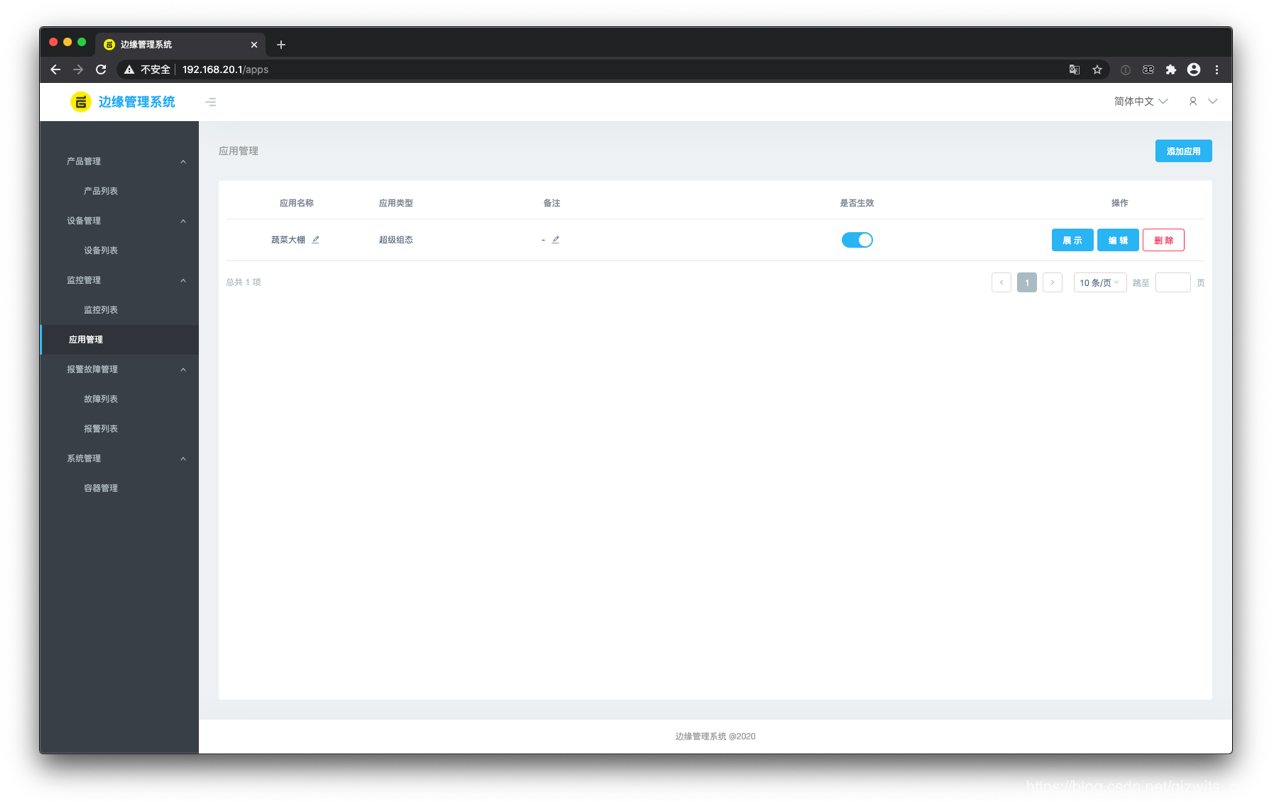Viewport: 1272px width, 806px height.
Task: Click the 备注 column header
Action: [x=552, y=203]
